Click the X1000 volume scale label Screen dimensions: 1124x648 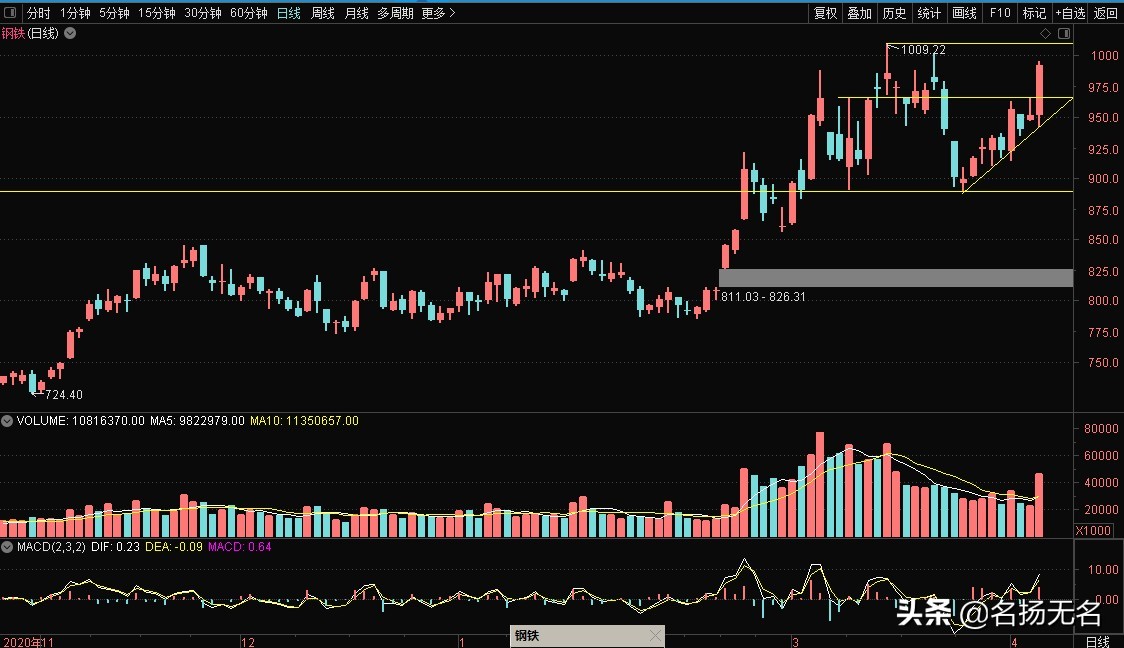click(x=1094, y=530)
